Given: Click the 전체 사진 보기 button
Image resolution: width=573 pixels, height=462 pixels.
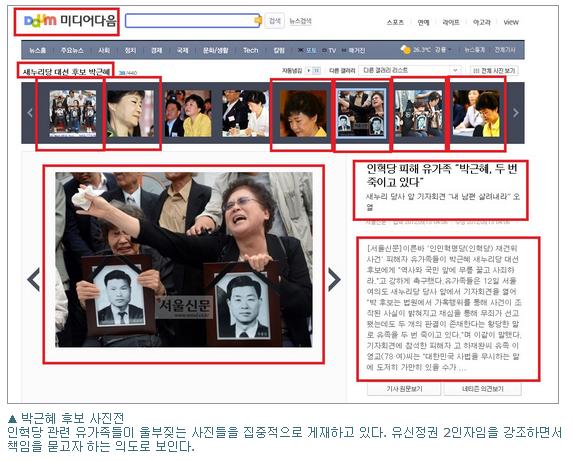Looking at the screenshot, I should [494, 70].
